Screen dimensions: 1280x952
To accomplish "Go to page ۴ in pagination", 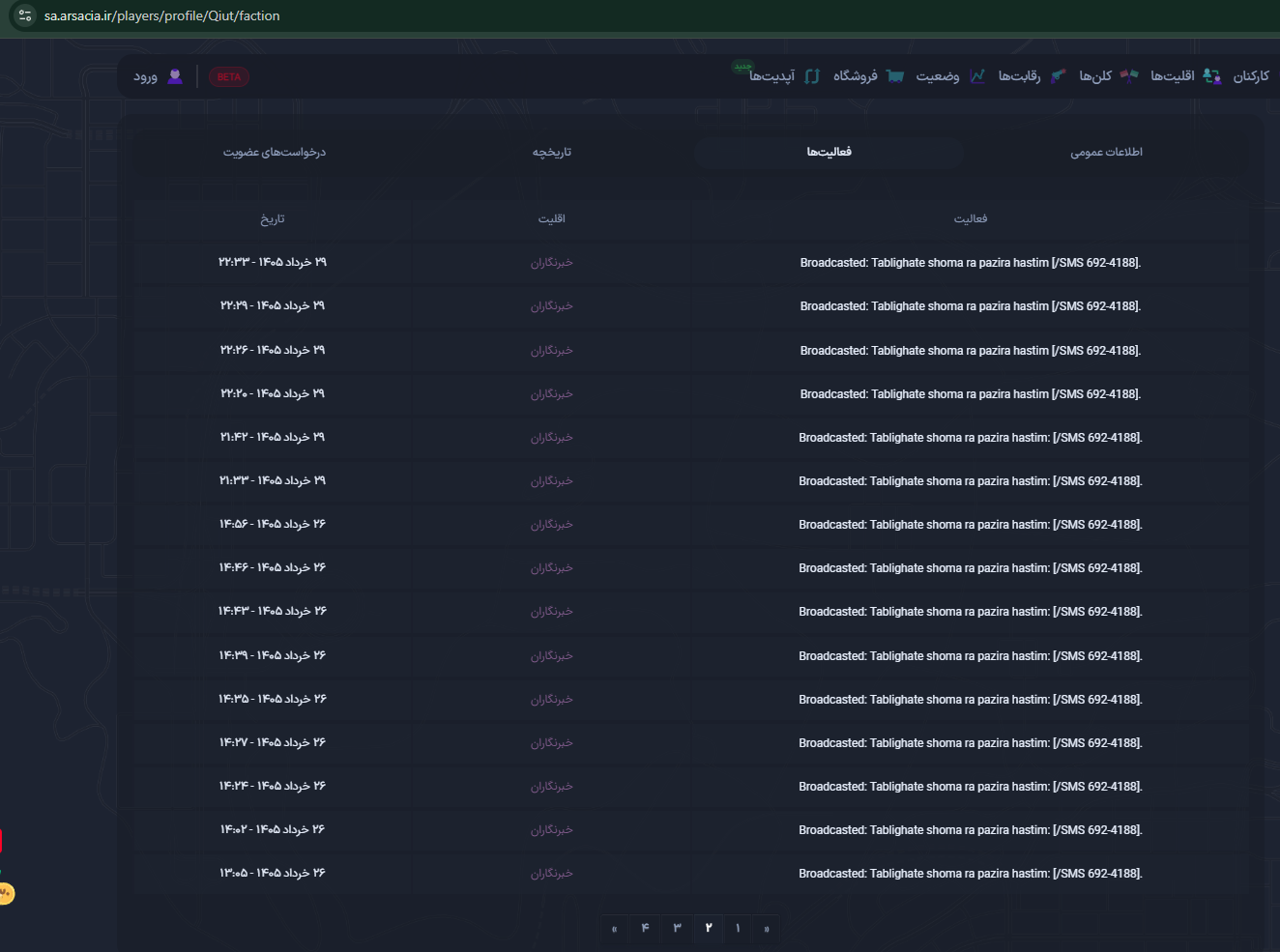I will tap(645, 928).
